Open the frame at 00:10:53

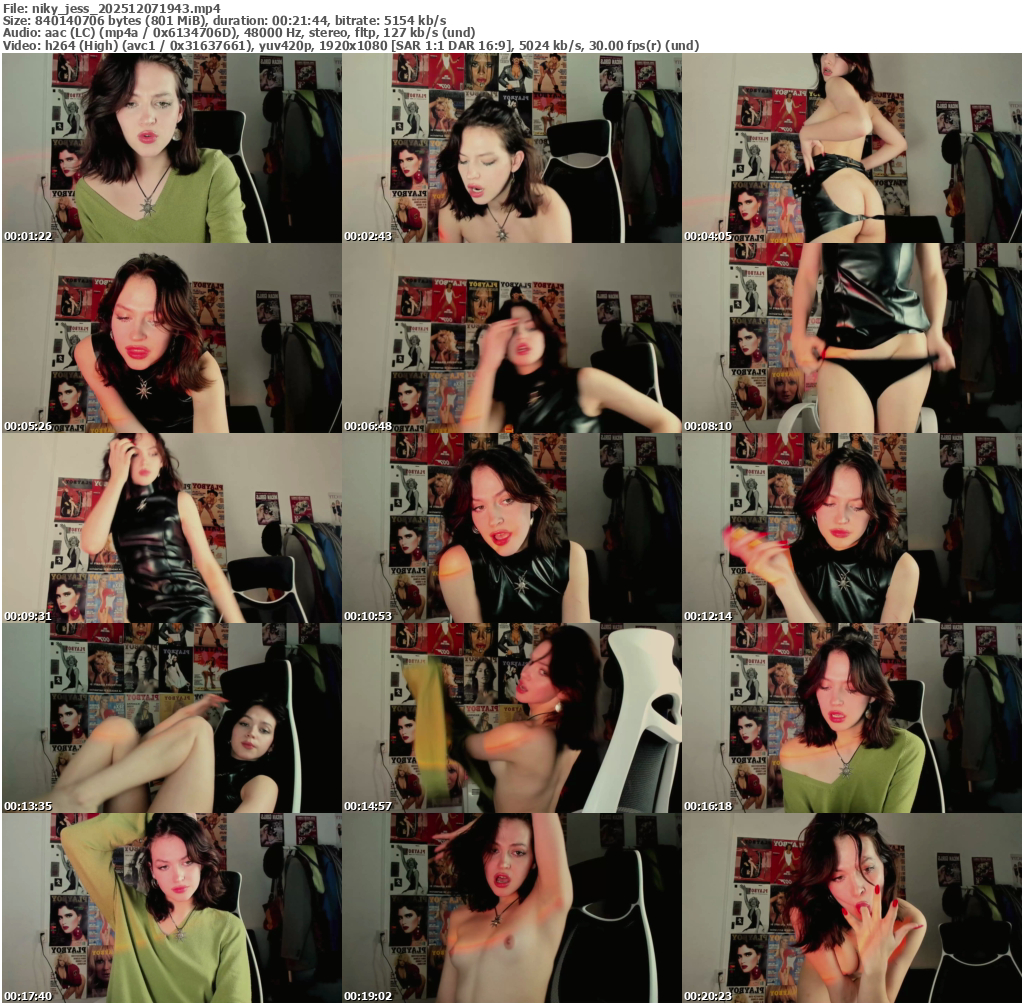[511, 528]
